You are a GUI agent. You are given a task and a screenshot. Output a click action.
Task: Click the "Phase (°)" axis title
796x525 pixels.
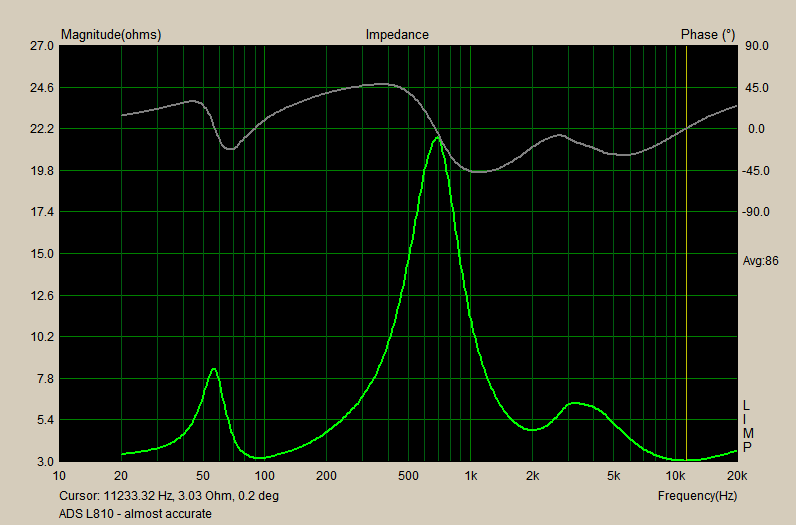(x=708, y=35)
